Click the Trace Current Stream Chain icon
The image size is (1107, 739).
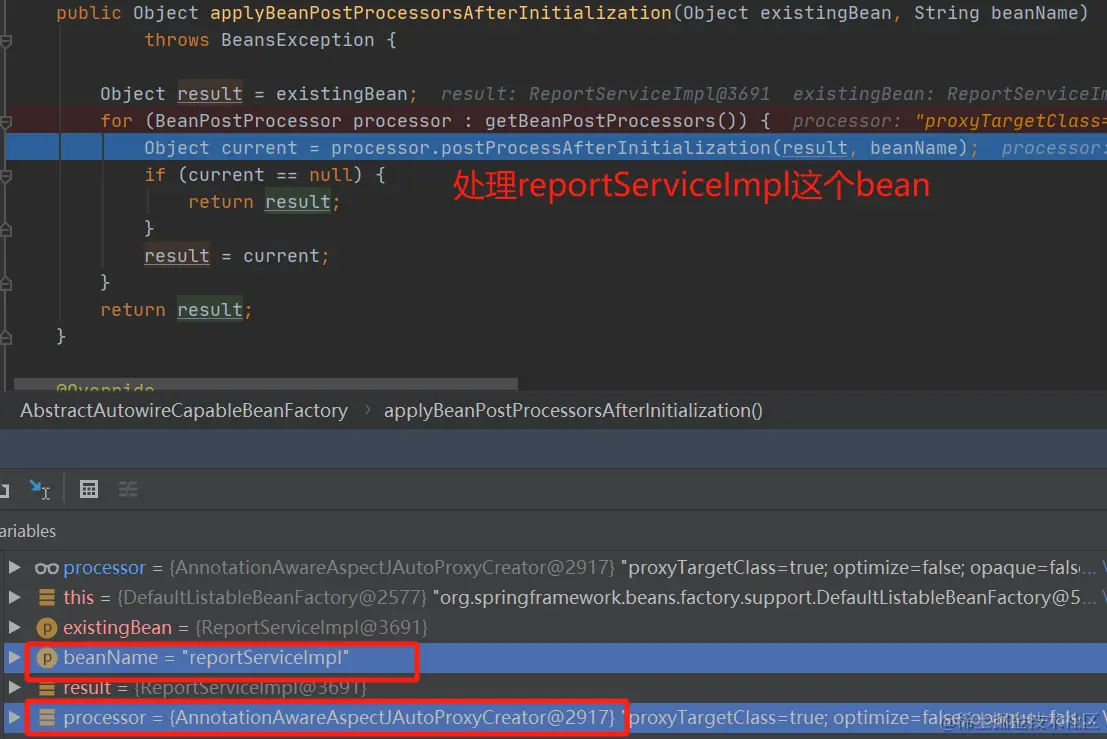pyautogui.click(x=128, y=489)
